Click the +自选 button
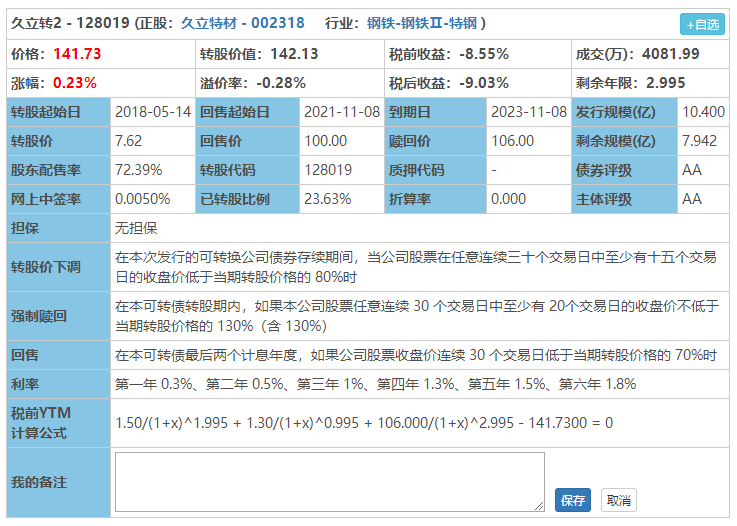The image size is (737, 526). pos(702,24)
